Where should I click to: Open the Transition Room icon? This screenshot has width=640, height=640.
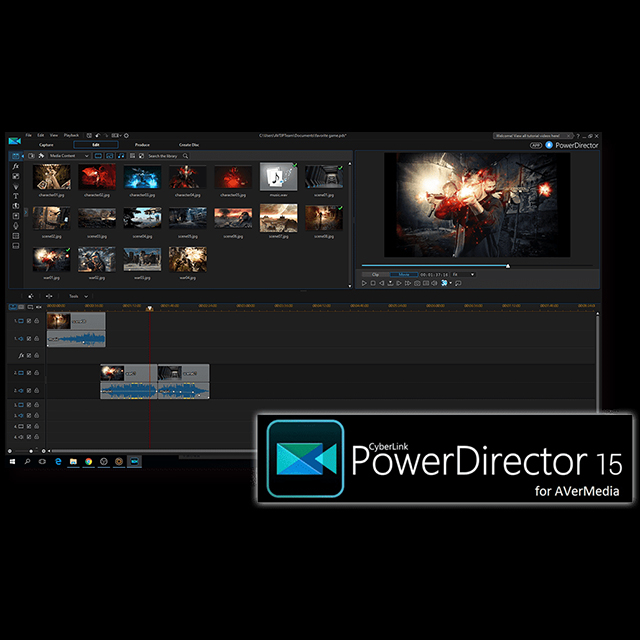pyautogui.click(x=16, y=206)
